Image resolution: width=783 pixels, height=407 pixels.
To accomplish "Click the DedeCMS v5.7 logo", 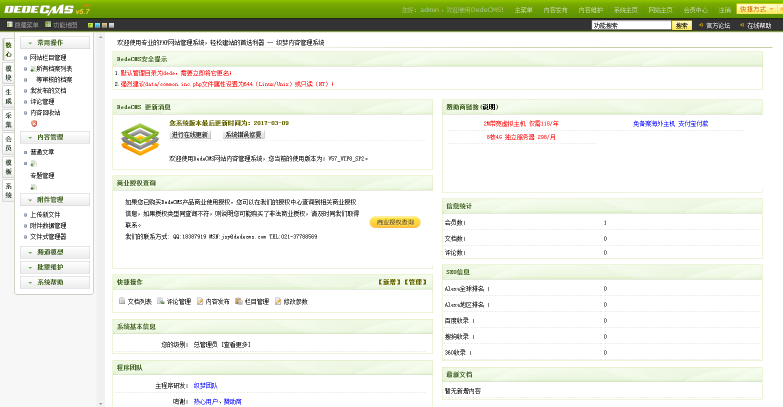I will 47,9.
